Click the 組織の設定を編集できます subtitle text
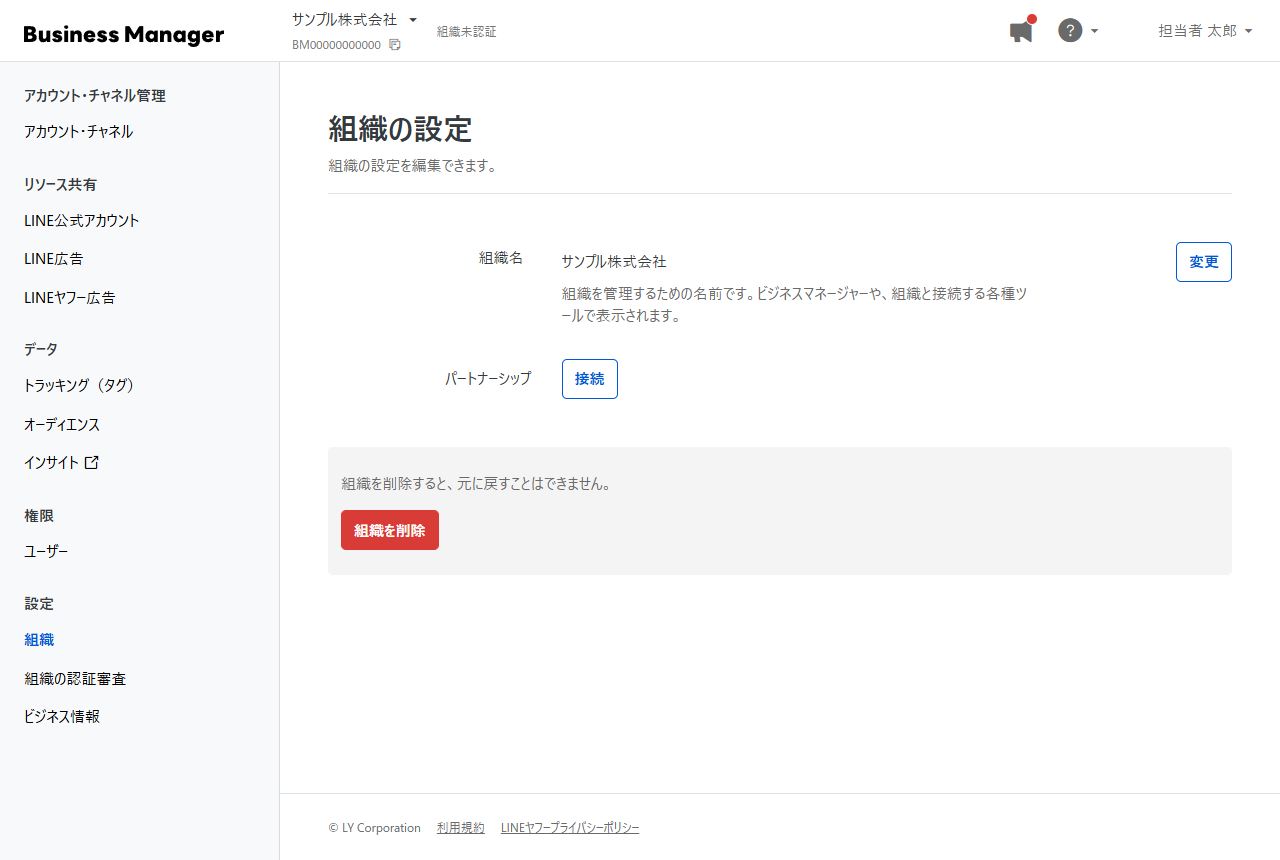 (x=413, y=166)
